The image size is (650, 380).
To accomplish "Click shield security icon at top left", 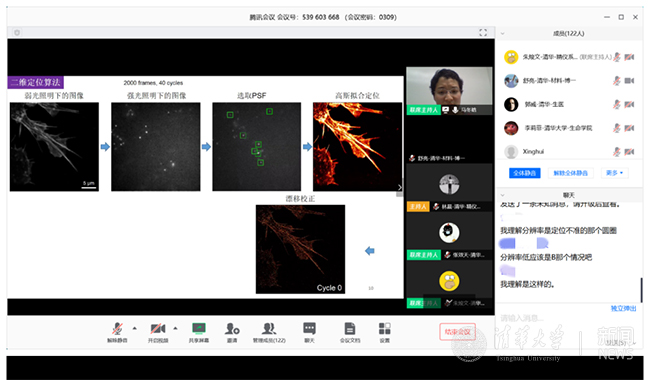I will [x=17, y=32].
